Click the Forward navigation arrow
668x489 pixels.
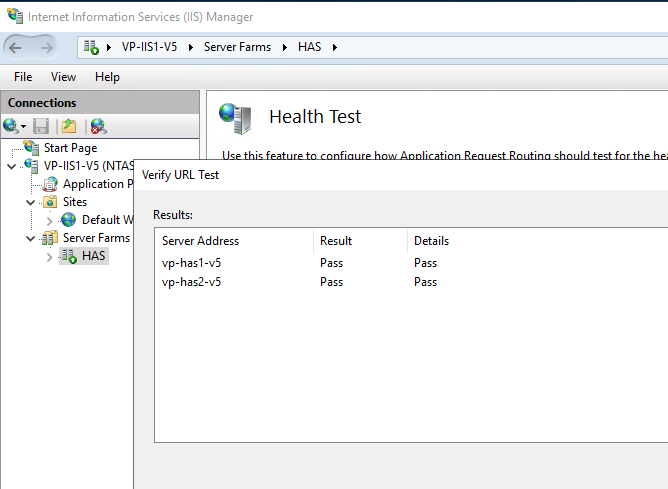[x=48, y=47]
